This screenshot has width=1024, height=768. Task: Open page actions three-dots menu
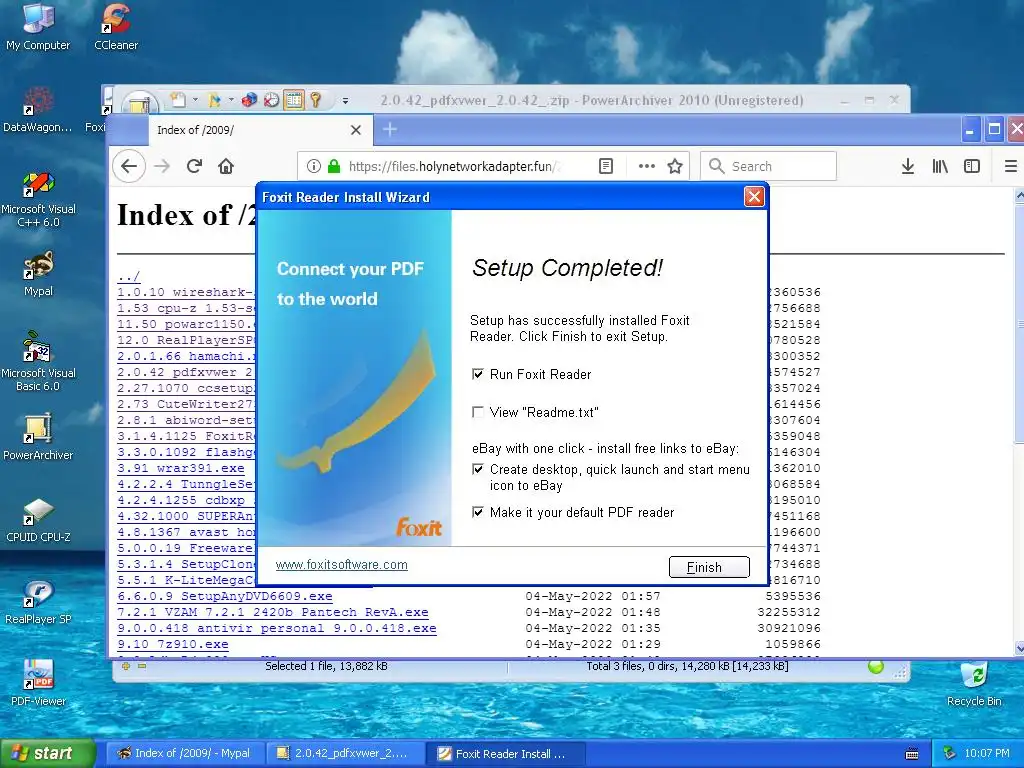tap(647, 167)
